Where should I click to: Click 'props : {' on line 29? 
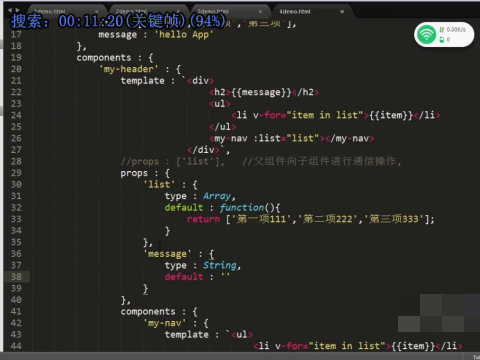click(x=145, y=173)
